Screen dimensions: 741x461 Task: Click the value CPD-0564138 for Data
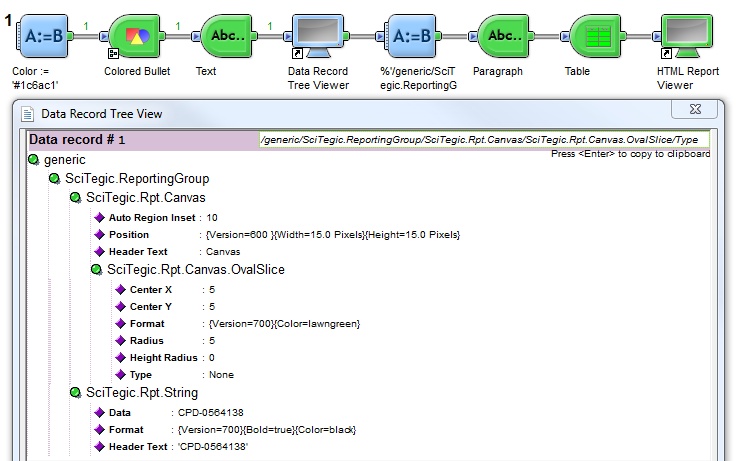tap(211, 412)
